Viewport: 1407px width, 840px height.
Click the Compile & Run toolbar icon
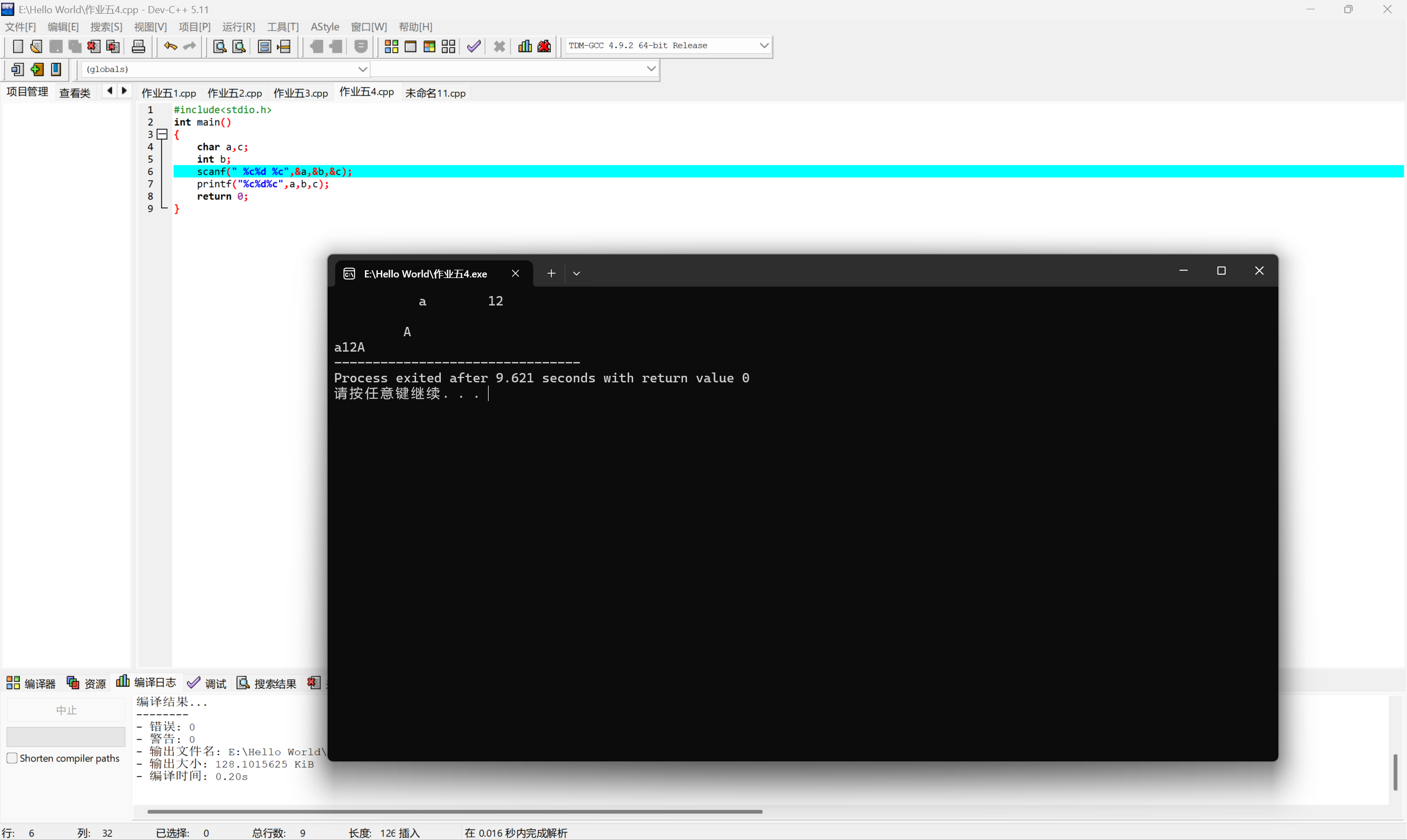tap(429, 46)
